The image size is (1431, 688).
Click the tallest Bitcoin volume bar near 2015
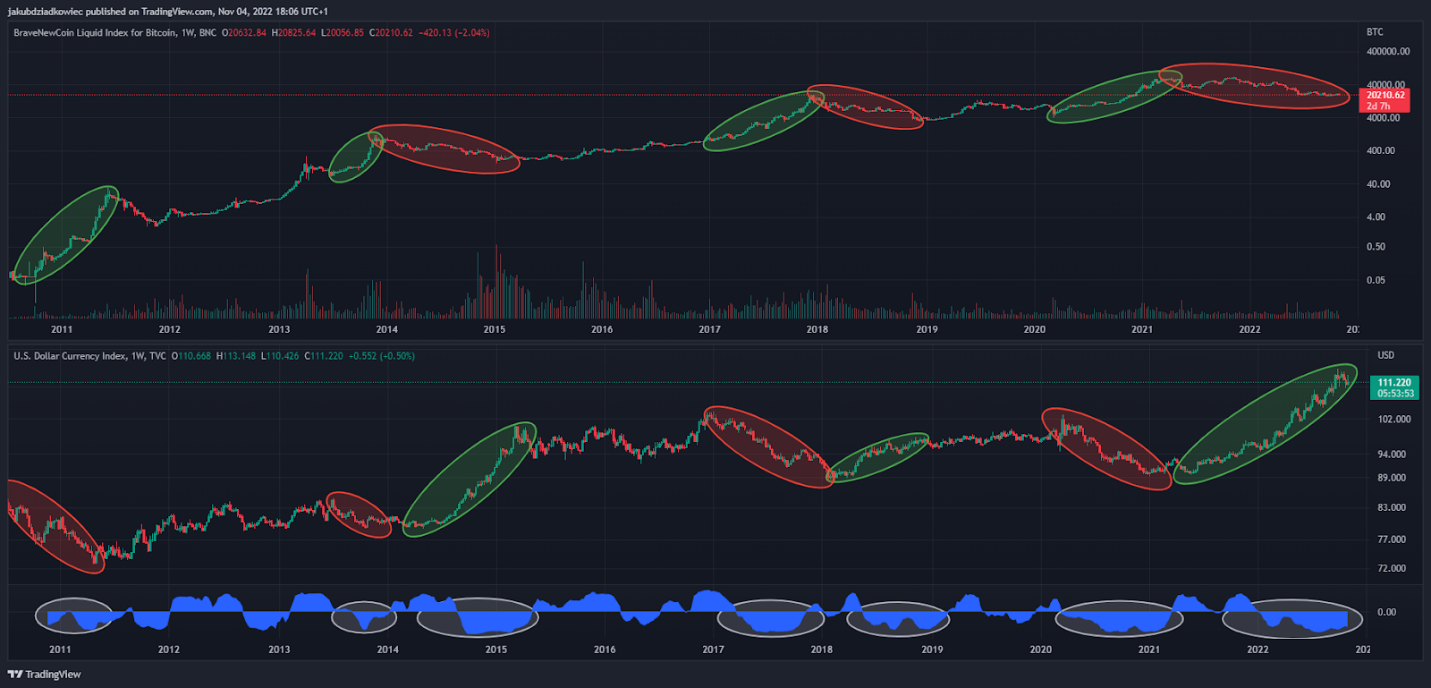coord(497,281)
